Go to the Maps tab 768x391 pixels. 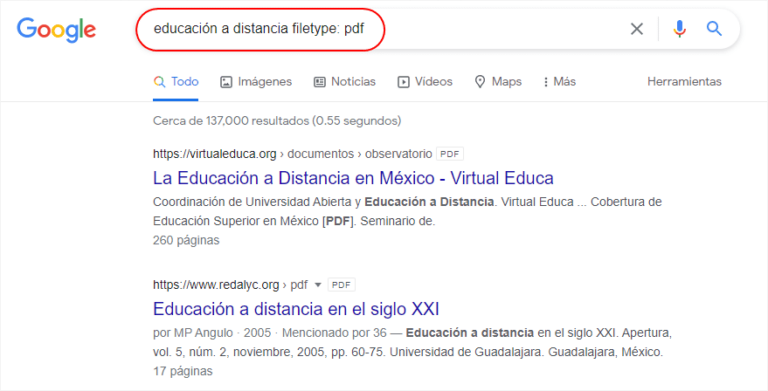pyautogui.click(x=498, y=82)
